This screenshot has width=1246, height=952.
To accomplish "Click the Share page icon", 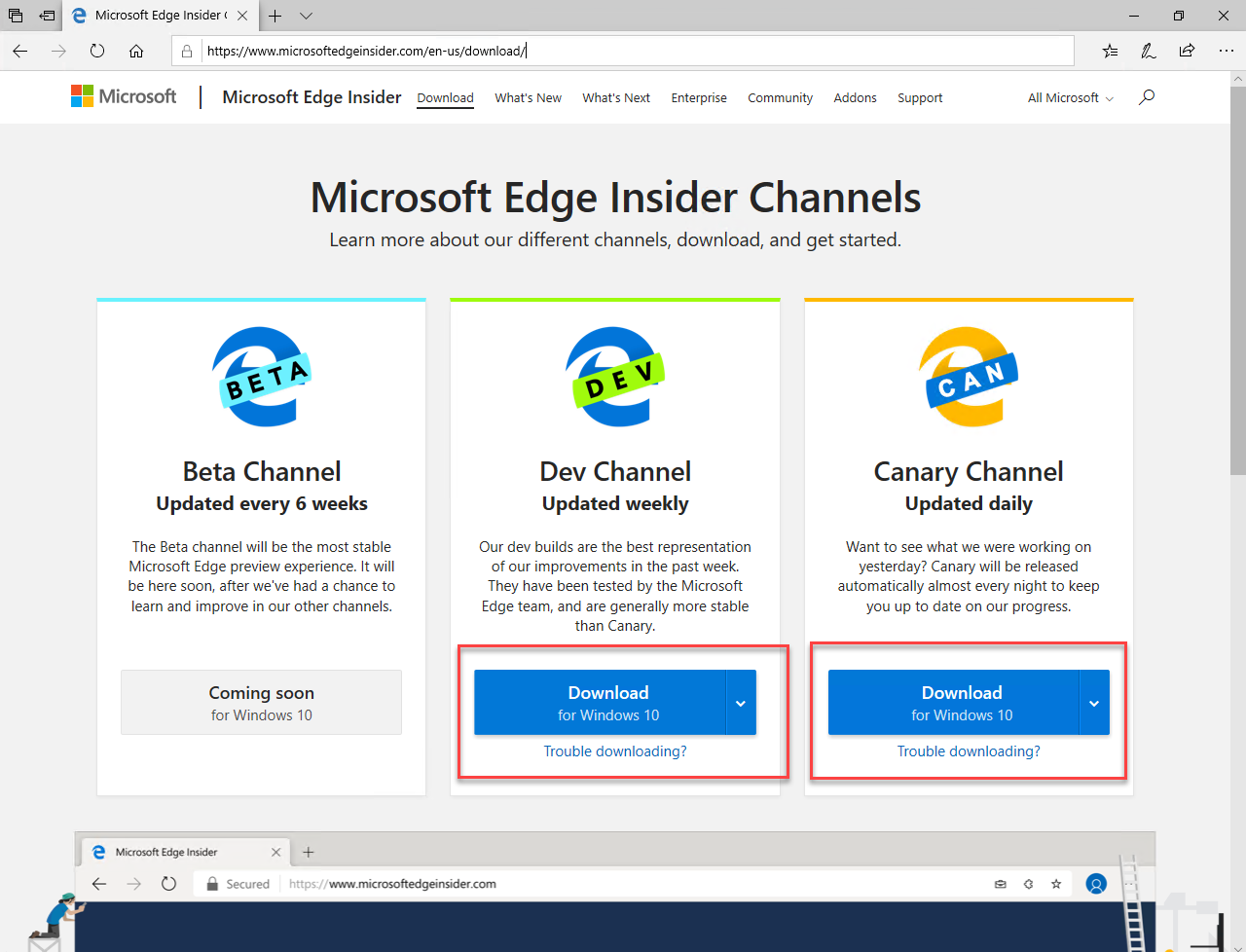I will click(x=1187, y=51).
